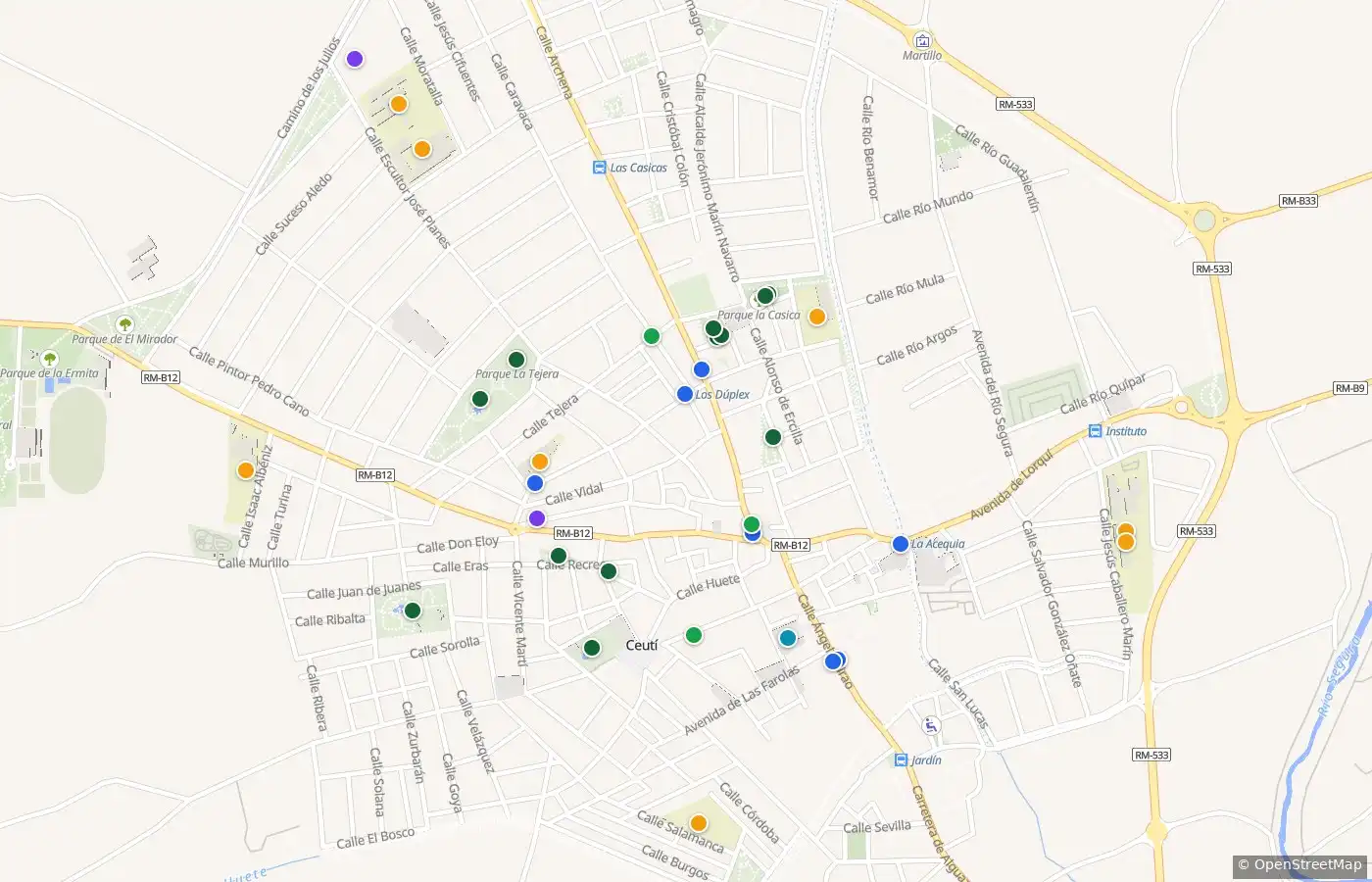Click the Calle Sorolla street label

point(445,647)
